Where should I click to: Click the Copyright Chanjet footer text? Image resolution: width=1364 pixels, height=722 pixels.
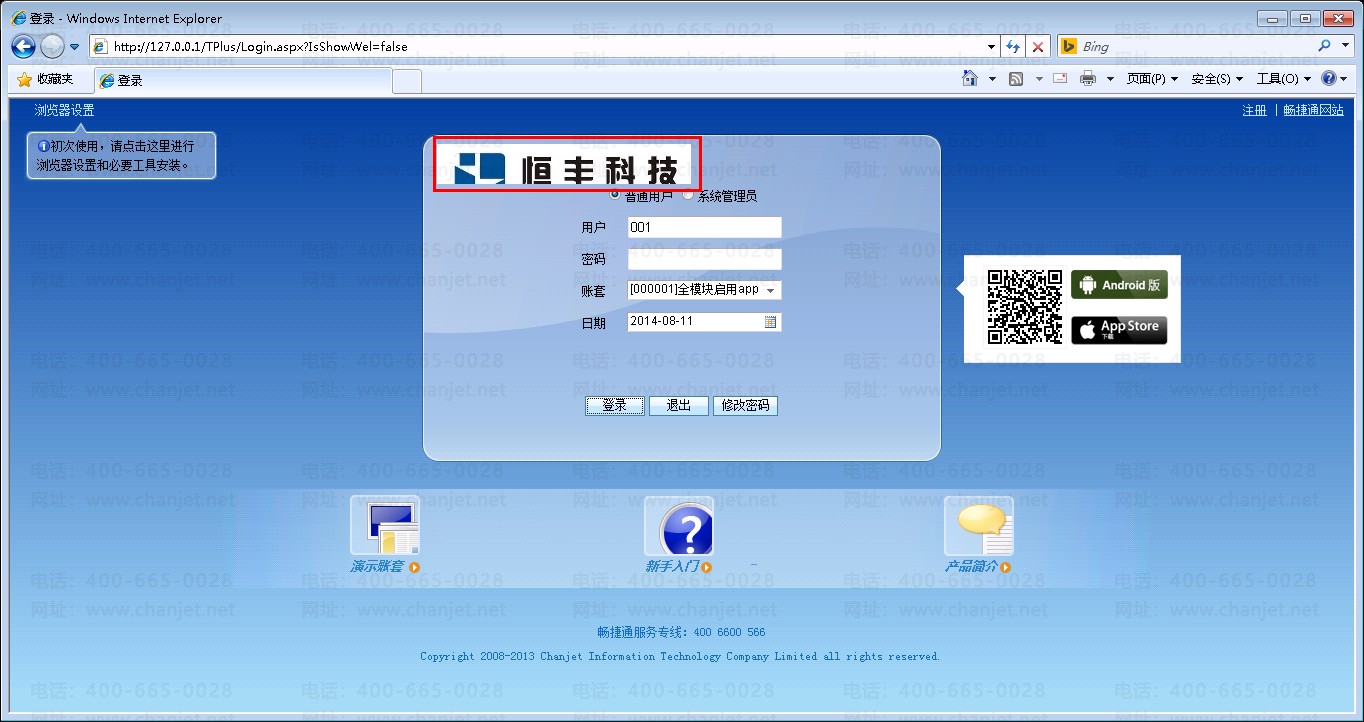click(680, 657)
